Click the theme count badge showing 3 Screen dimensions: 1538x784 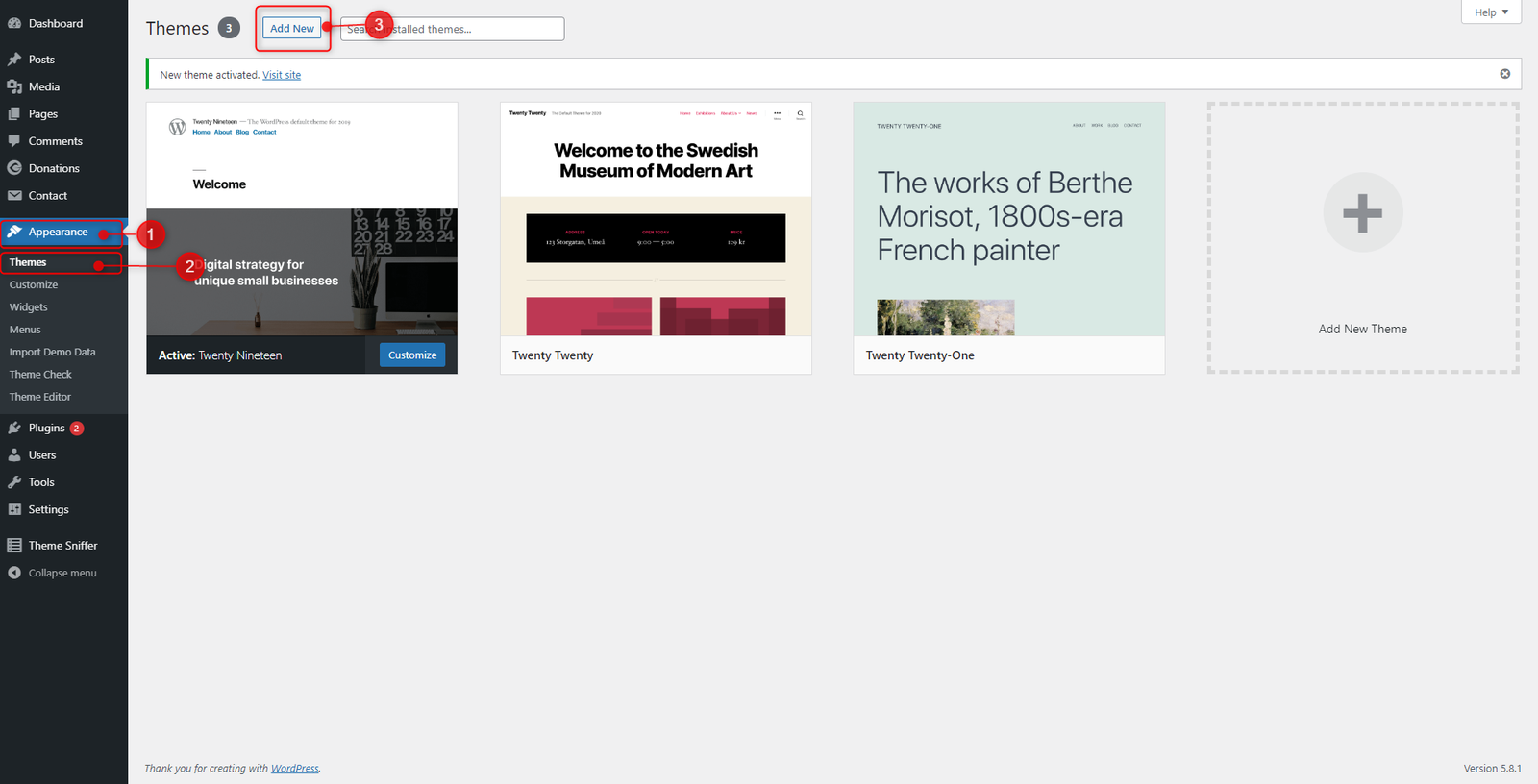click(229, 28)
